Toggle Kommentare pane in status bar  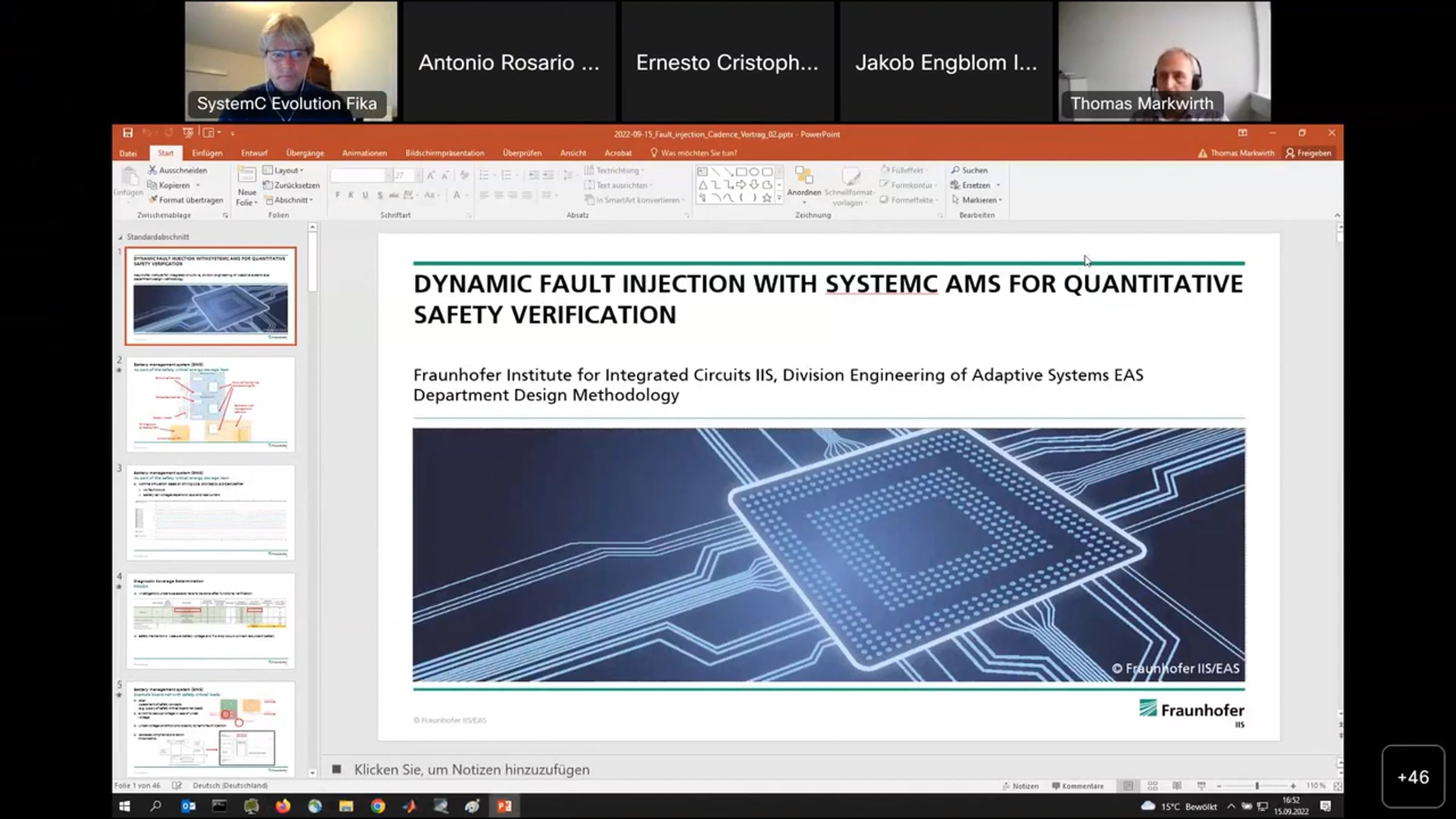1078,786
